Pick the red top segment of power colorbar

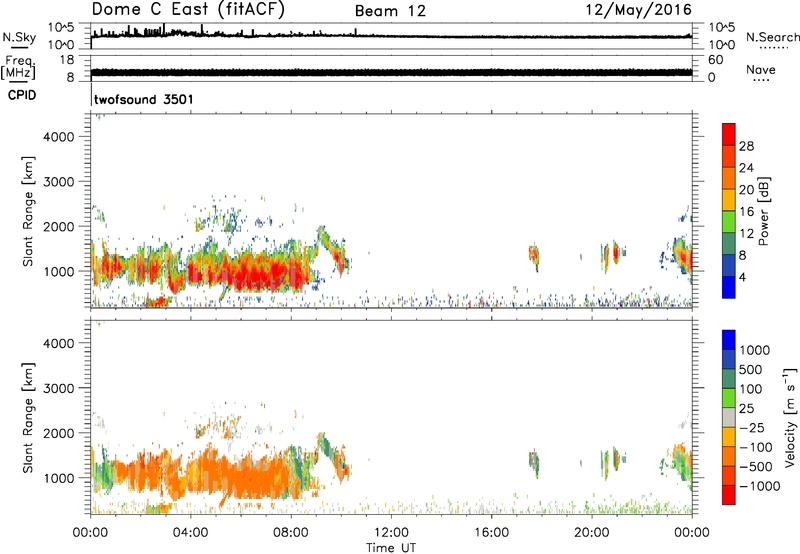(729, 135)
